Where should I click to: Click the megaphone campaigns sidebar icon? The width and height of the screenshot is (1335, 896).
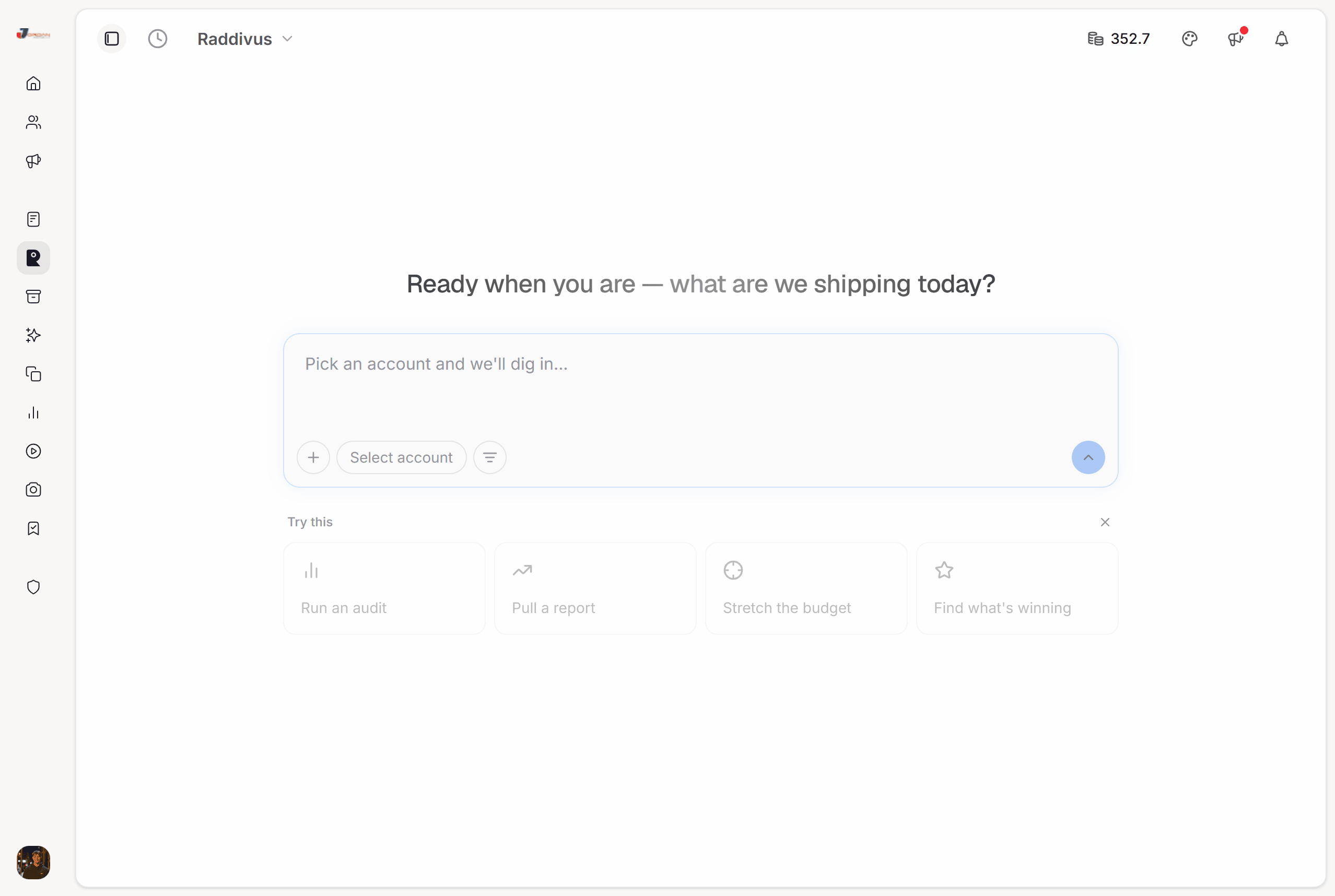[33, 161]
